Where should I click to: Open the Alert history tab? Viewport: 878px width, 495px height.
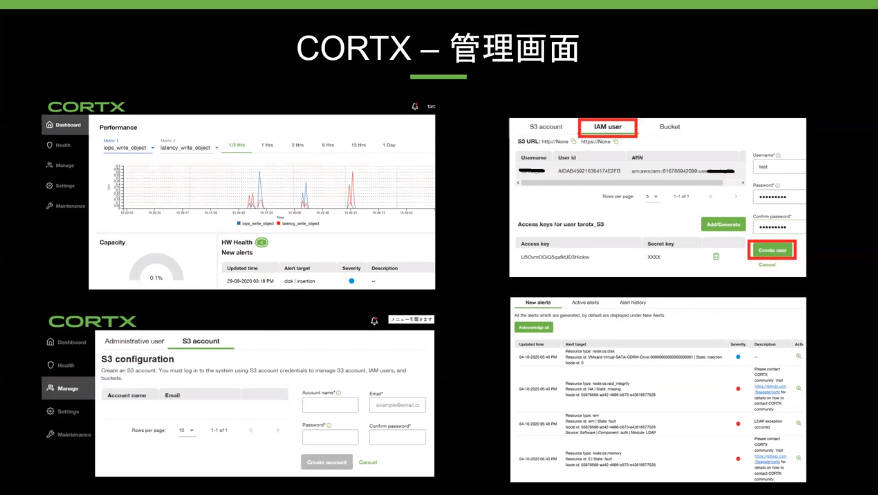click(x=633, y=302)
